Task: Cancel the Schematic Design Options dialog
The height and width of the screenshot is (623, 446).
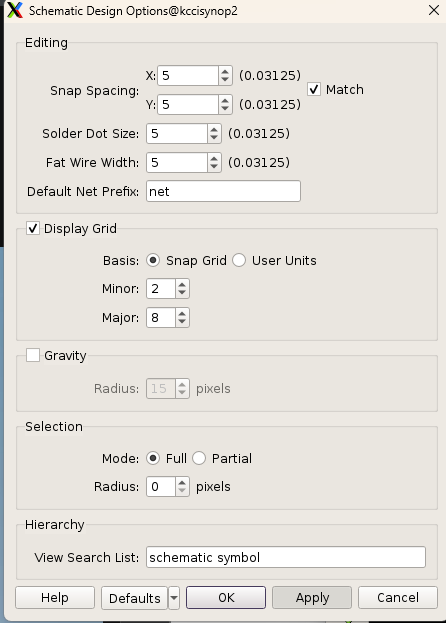Action: click(398, 598)
